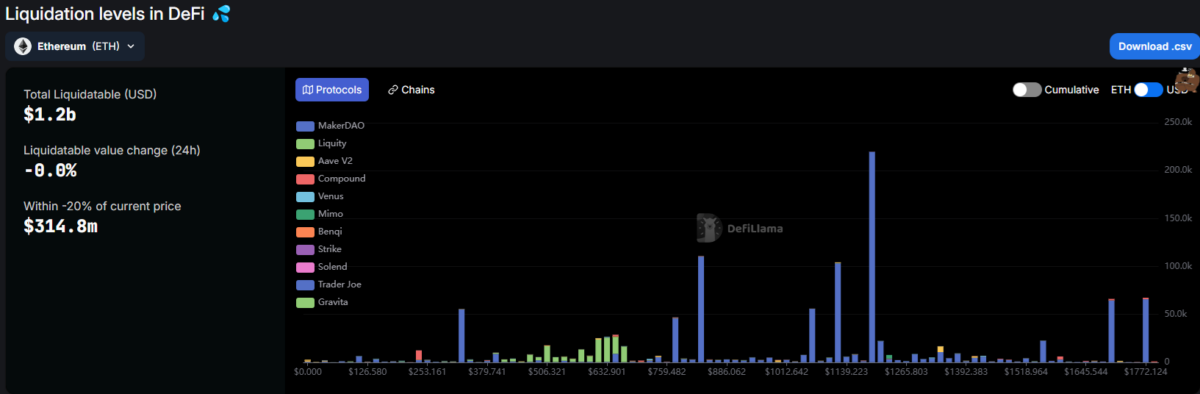Download the .csv data file
This screenshot has width=1200, height=394.
[x=1154, y=46]
